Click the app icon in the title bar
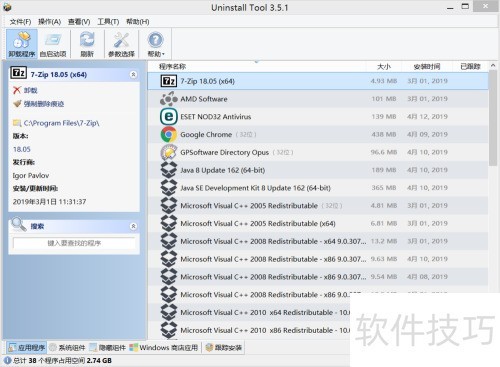The width and height of the screenshot is (500, 367). 7,7
